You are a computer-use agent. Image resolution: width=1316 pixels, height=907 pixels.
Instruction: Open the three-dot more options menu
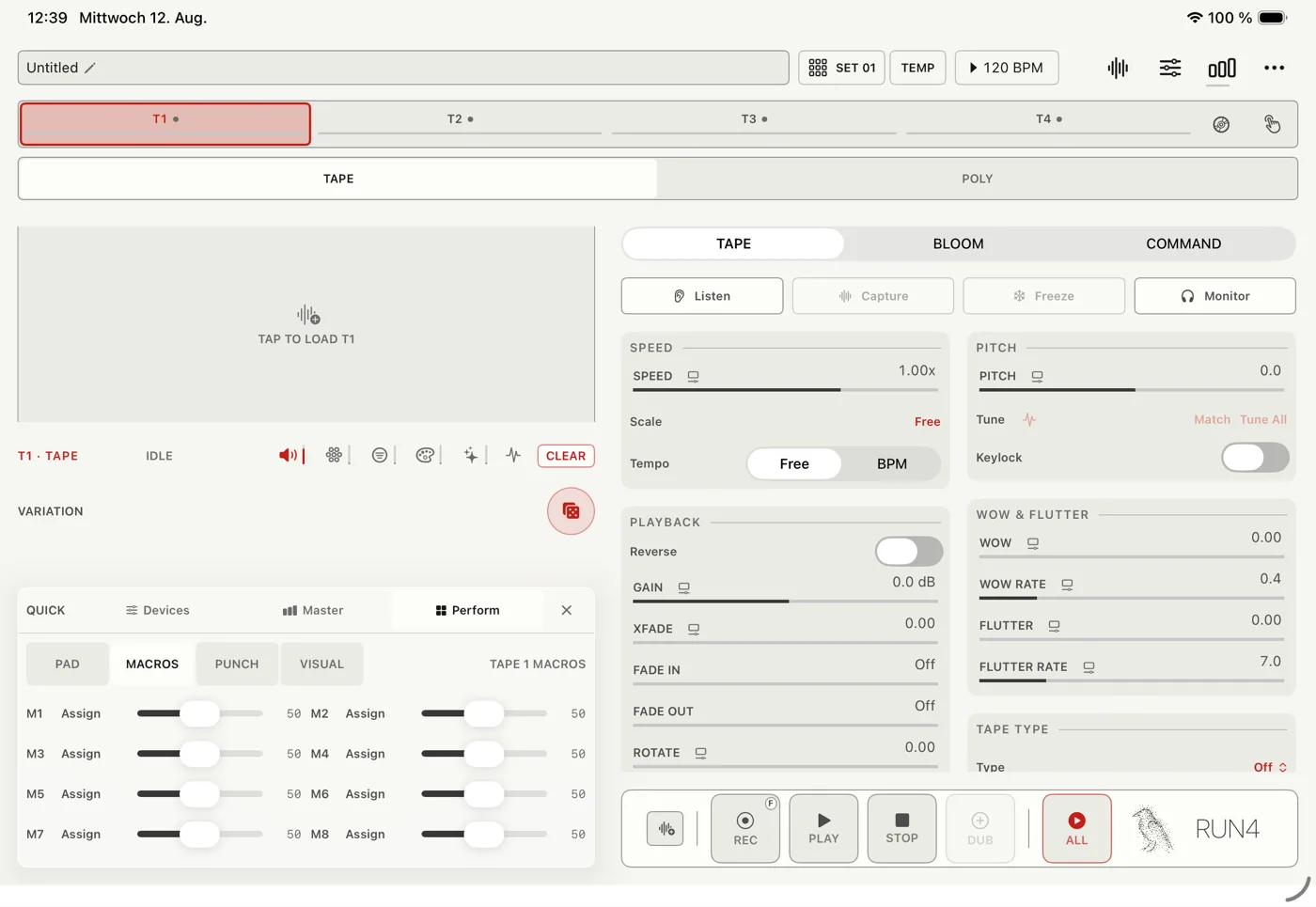point(1274,68)
